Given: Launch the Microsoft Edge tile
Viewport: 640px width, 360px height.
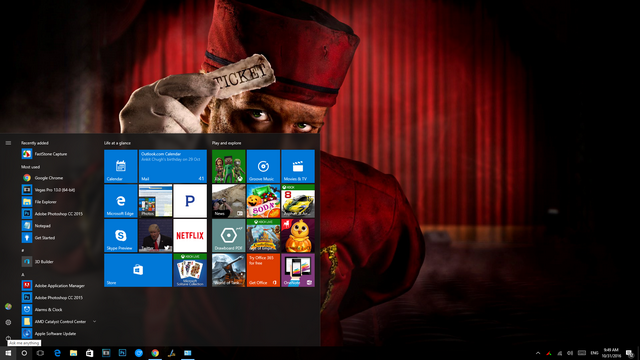Looking at the screenshot, I should click(x=120, y=201).
